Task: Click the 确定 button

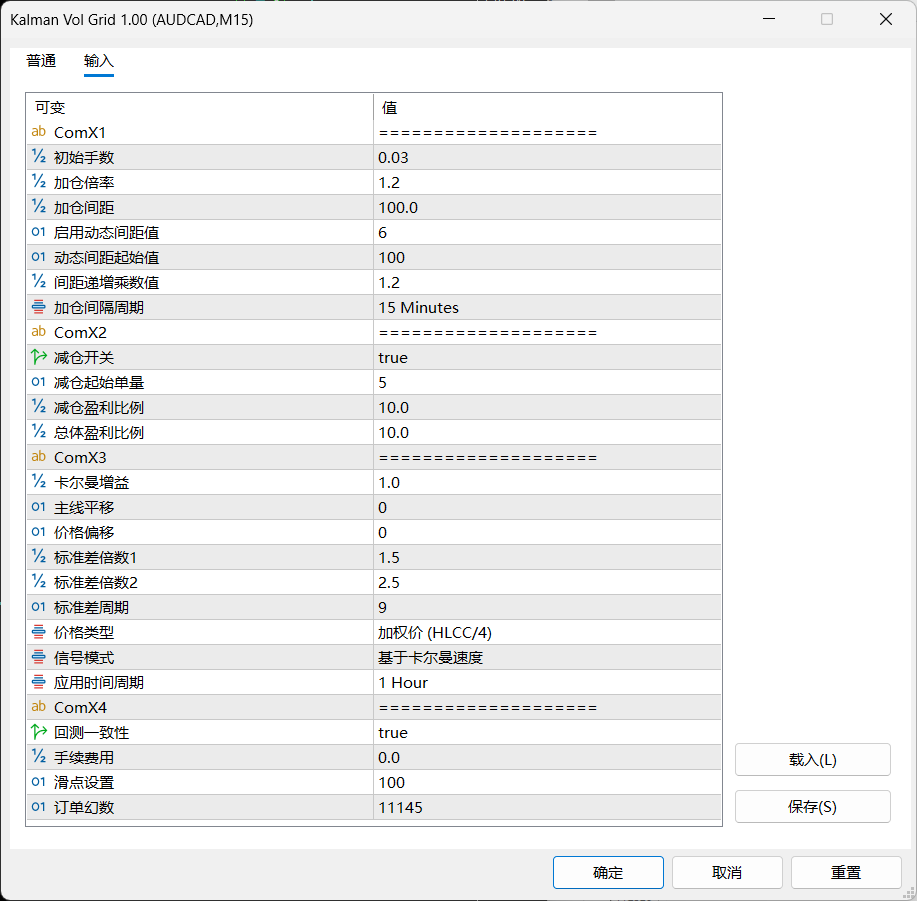Action: 608,872
